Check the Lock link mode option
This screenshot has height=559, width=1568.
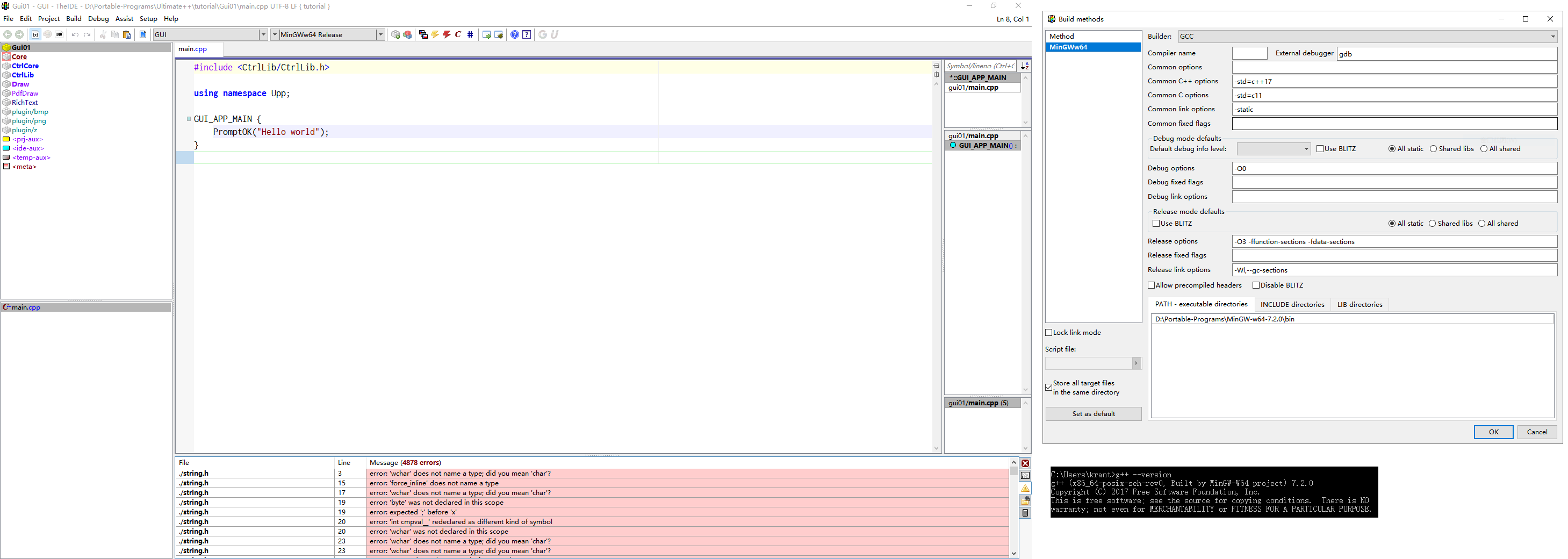1049,333
